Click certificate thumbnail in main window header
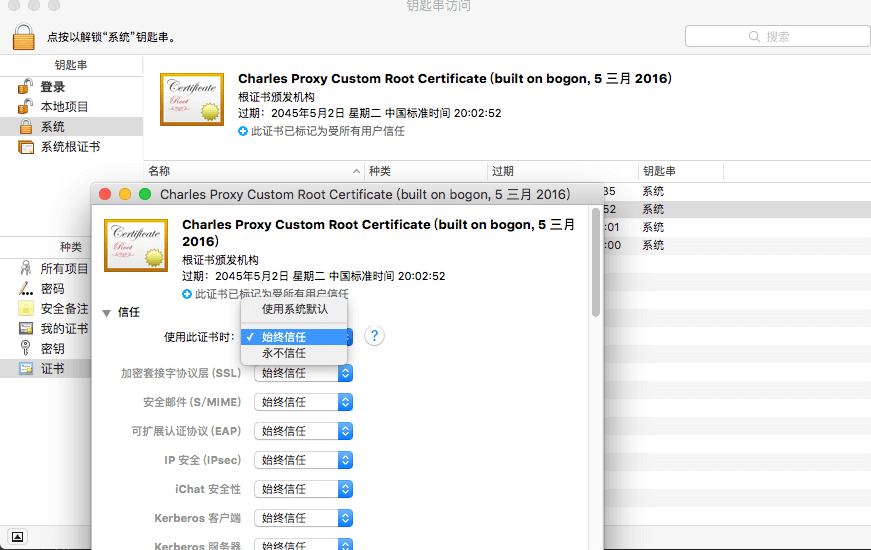The image size is (871, 550). [192, 99]
